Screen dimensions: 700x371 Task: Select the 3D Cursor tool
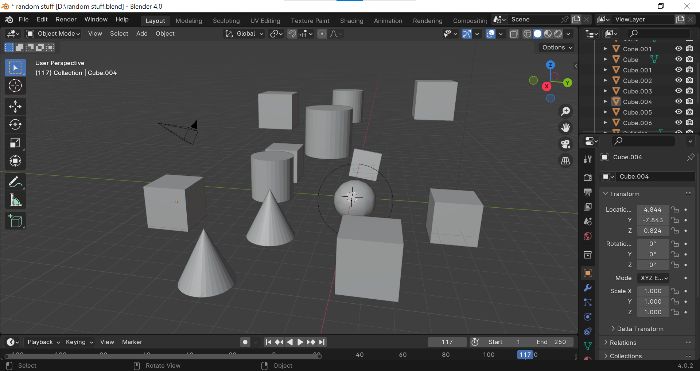pos(15,85)
